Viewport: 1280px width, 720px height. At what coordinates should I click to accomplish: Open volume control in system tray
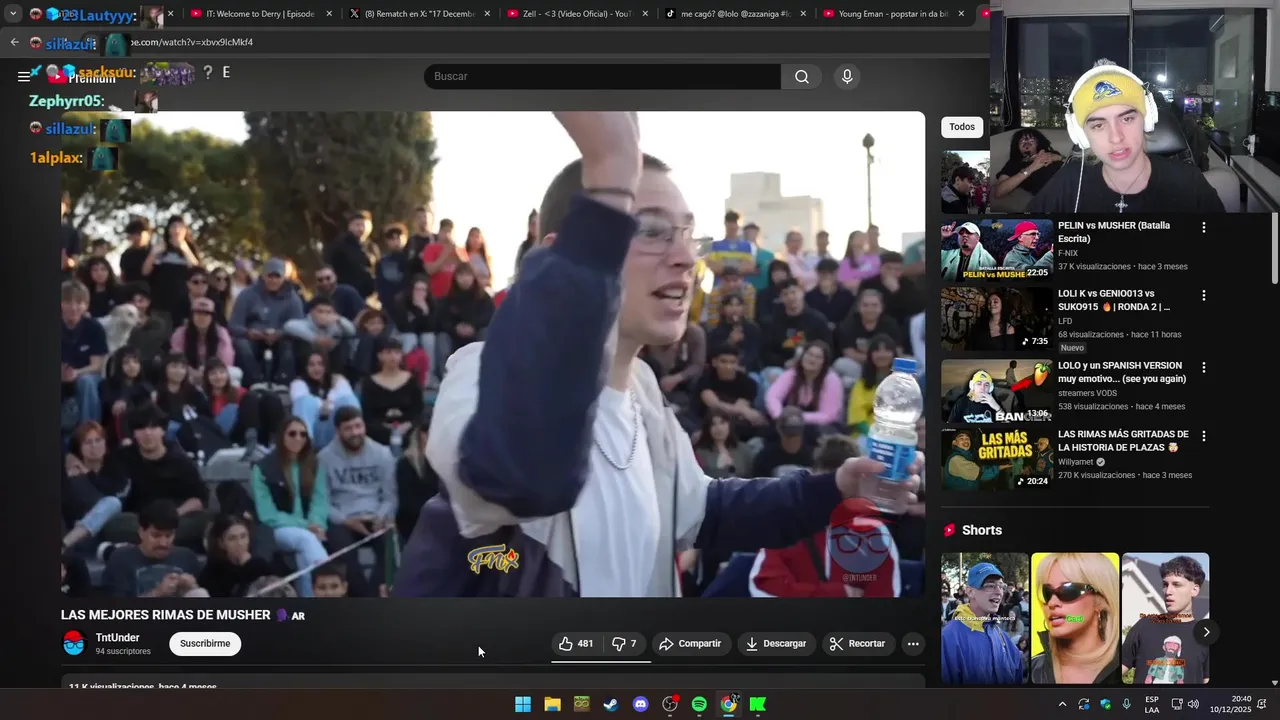[1193, 704]
